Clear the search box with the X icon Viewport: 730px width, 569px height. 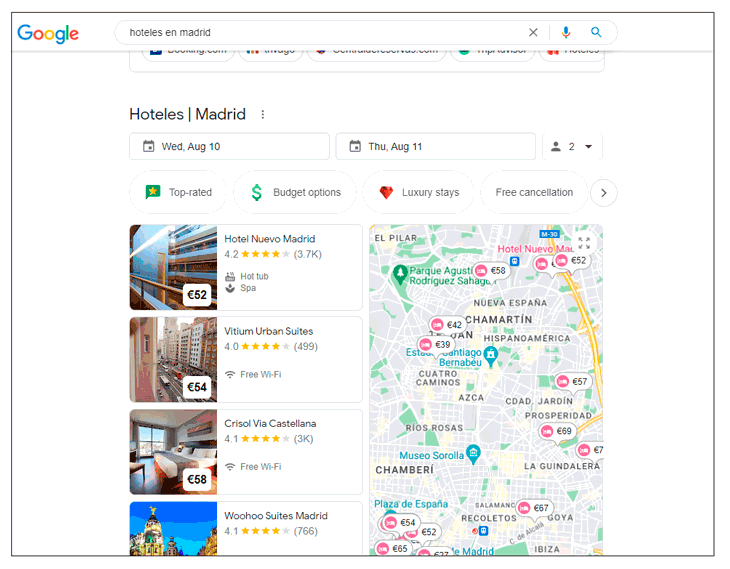point(533,33)
